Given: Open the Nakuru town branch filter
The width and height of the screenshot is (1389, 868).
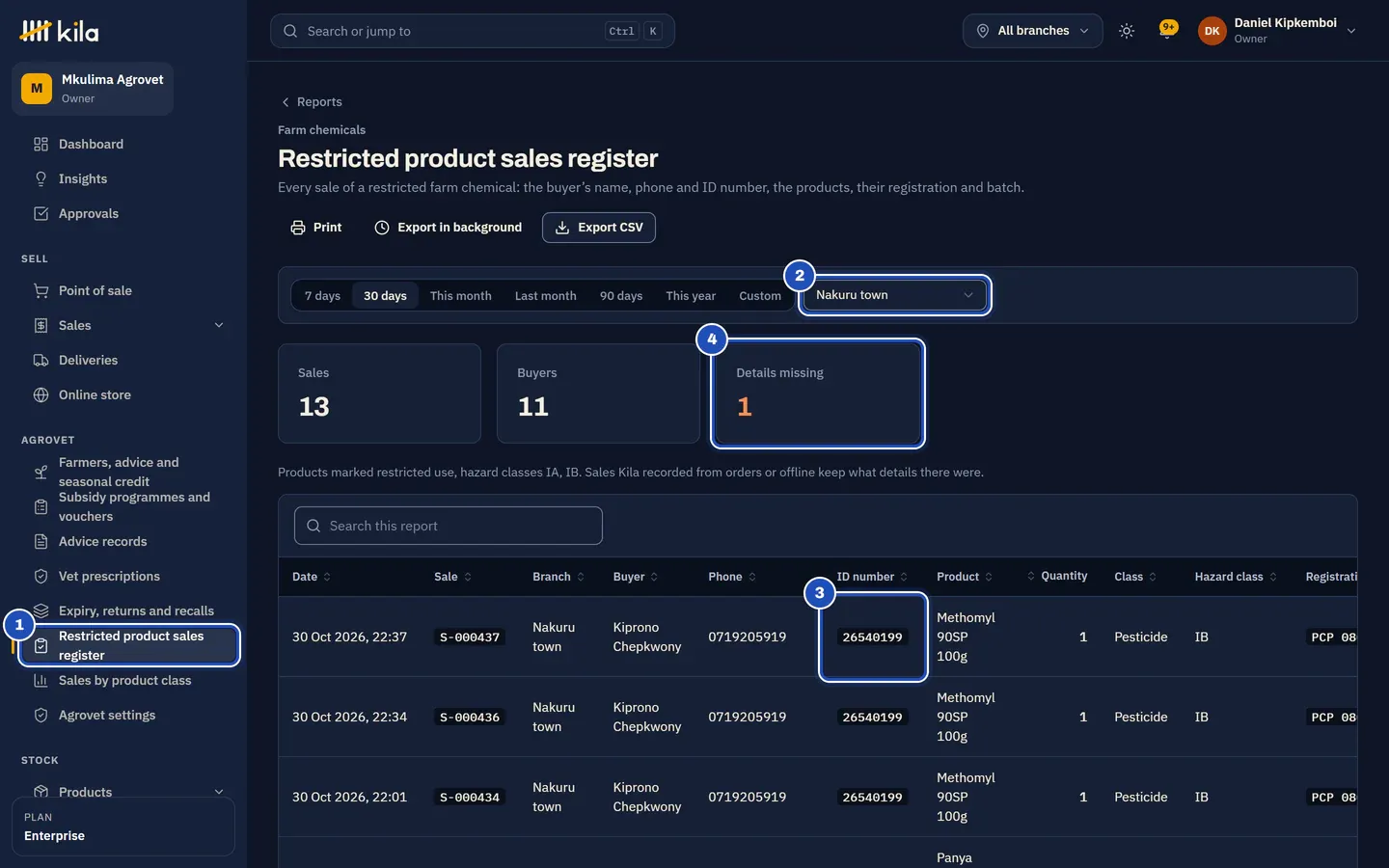Looking at the screenshot, I should [x=895, y=295].
